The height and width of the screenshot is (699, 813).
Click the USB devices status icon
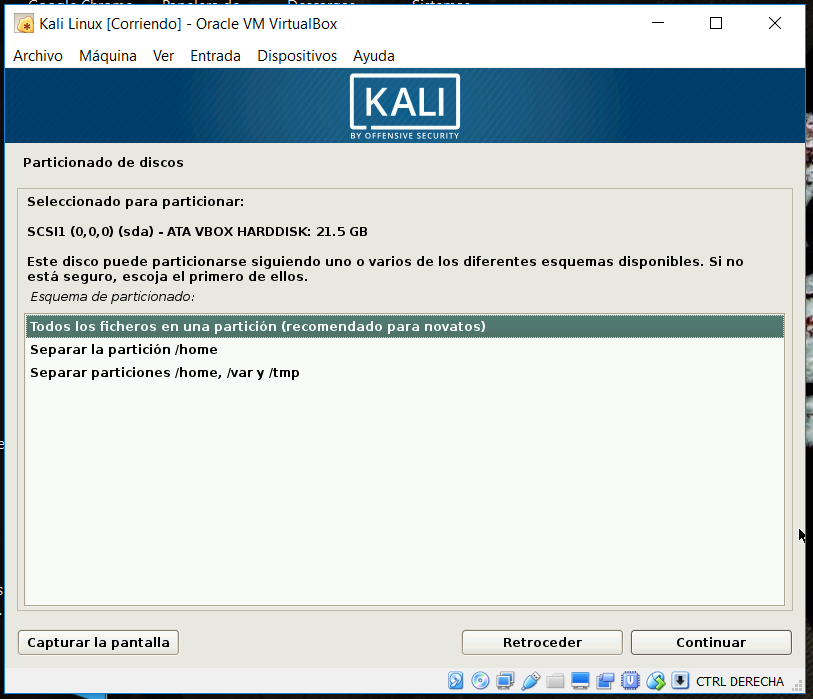[531, 681]
